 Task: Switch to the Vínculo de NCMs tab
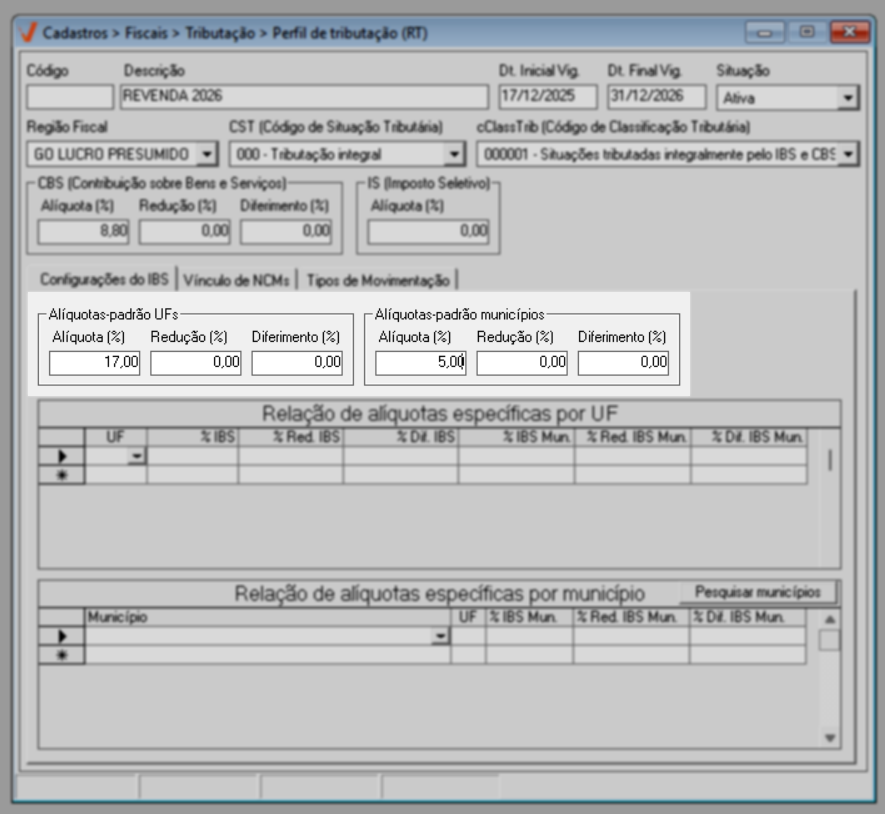[x=238, y=280]
